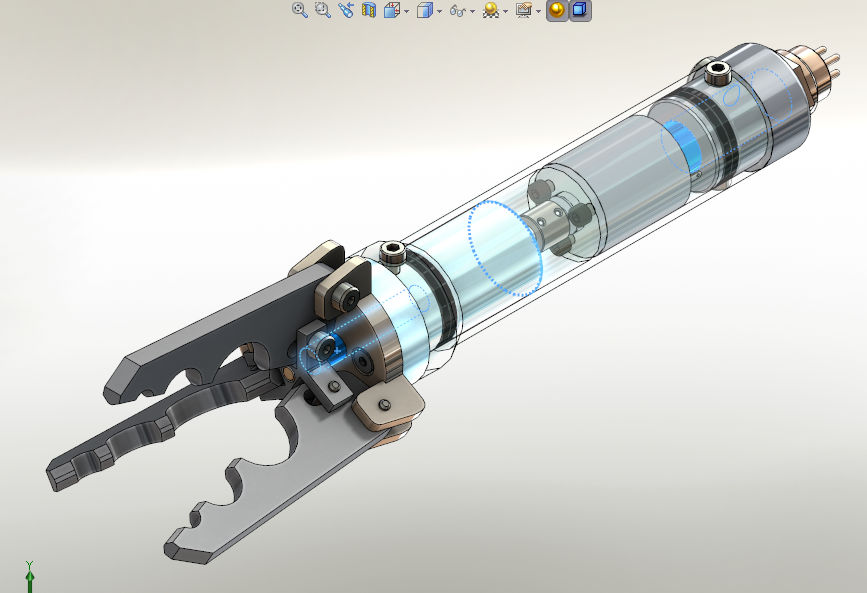Select the socket screw on rear end cap

pos(718,72)
